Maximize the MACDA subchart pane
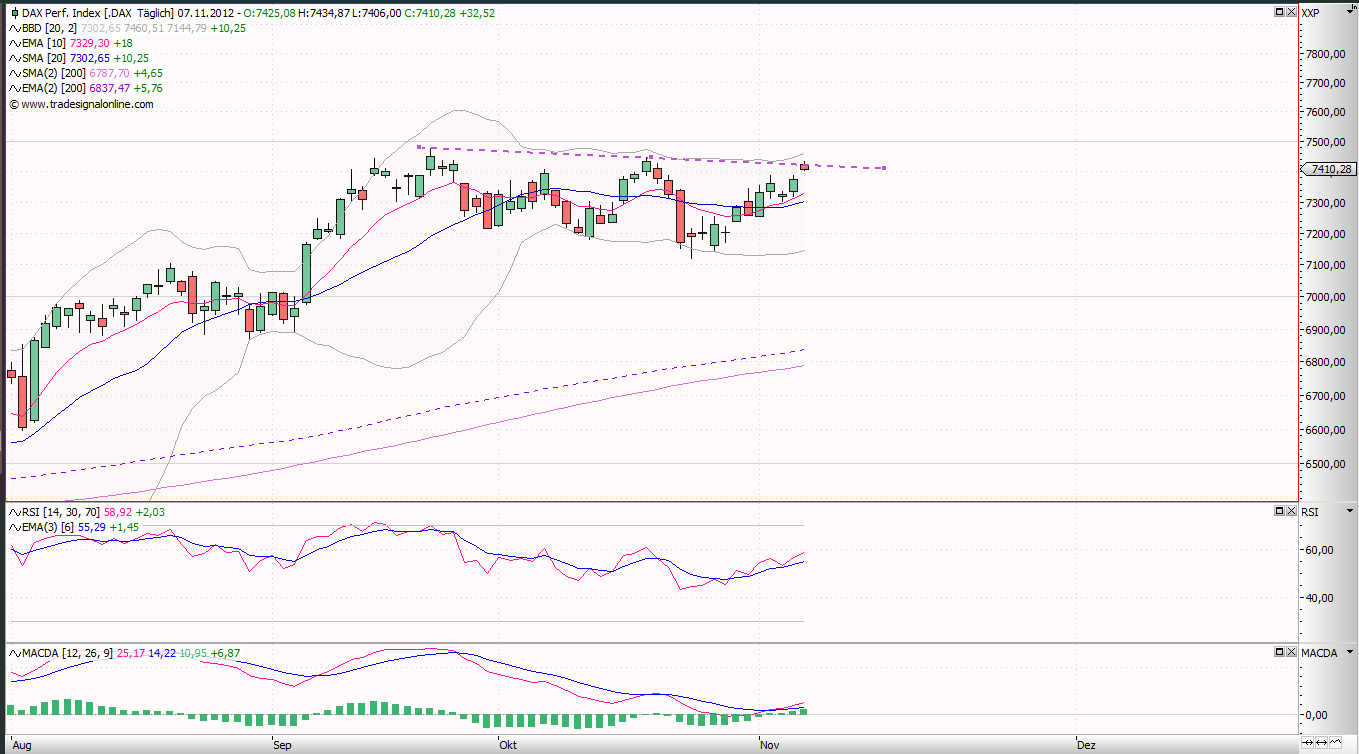The image size is (1359, 754). 1279,652
